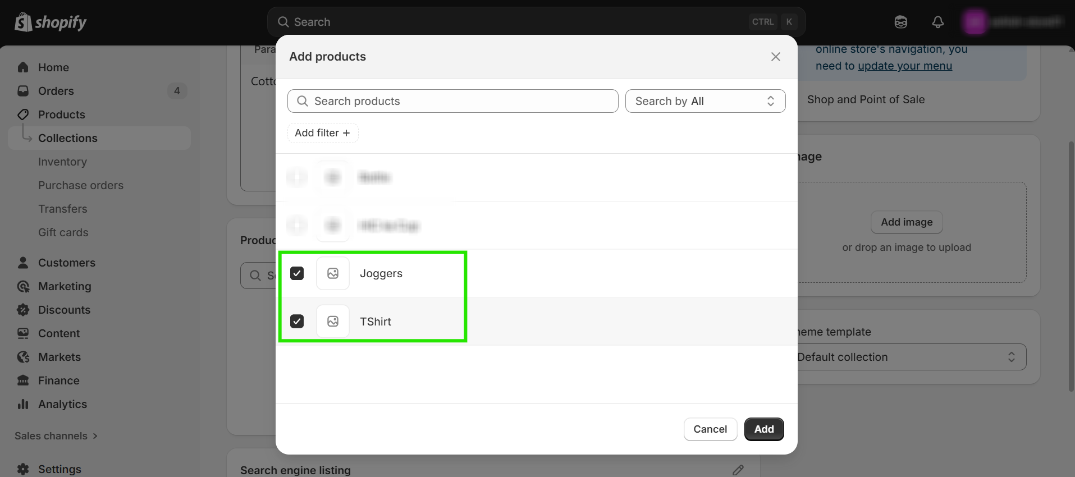Screen dimensions: 1075x477
Task: Click the Shopify logo icon
Action: [23, 22]
